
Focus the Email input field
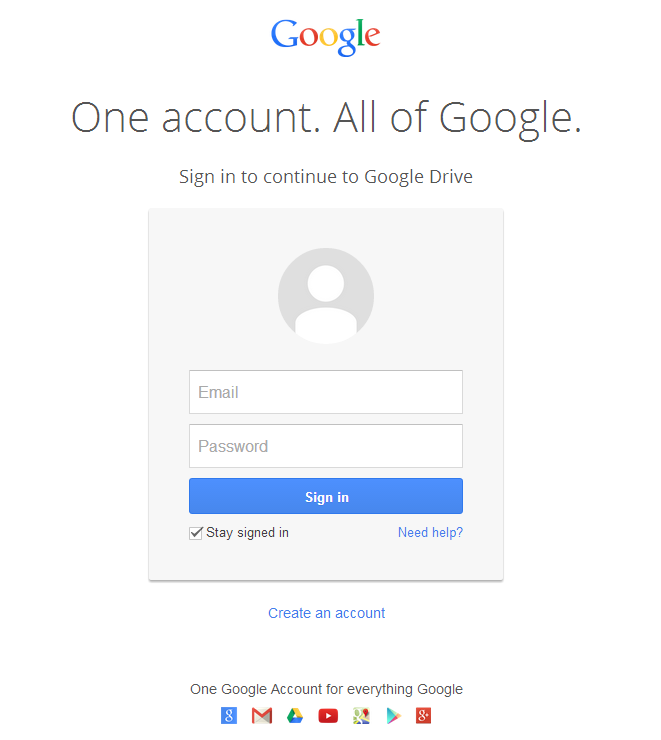tap(326, 392)
